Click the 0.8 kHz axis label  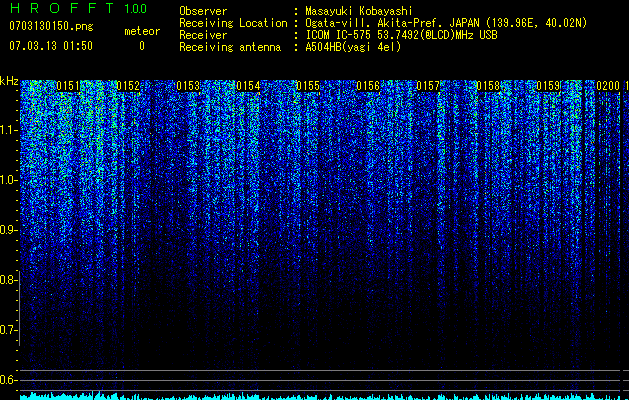8,280
